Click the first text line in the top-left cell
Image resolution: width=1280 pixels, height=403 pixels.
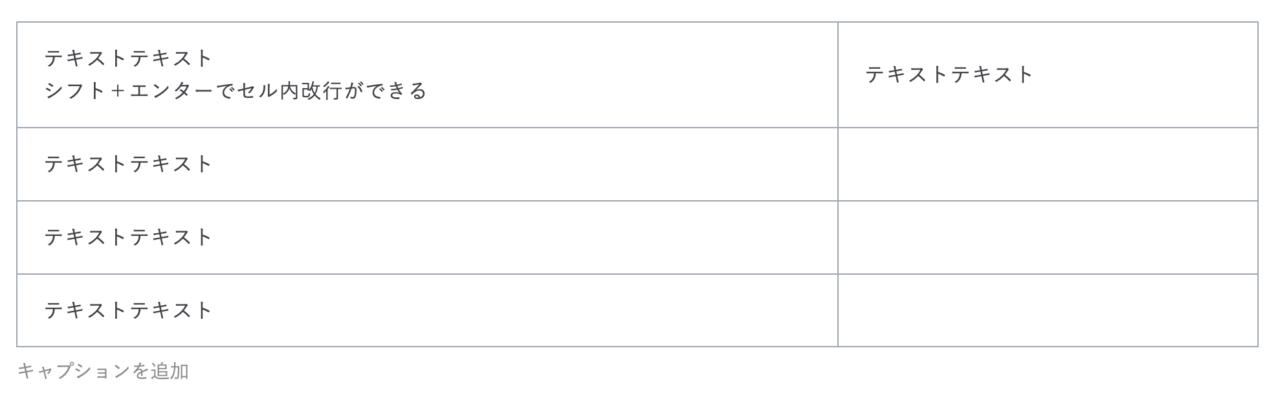[129, 59]
